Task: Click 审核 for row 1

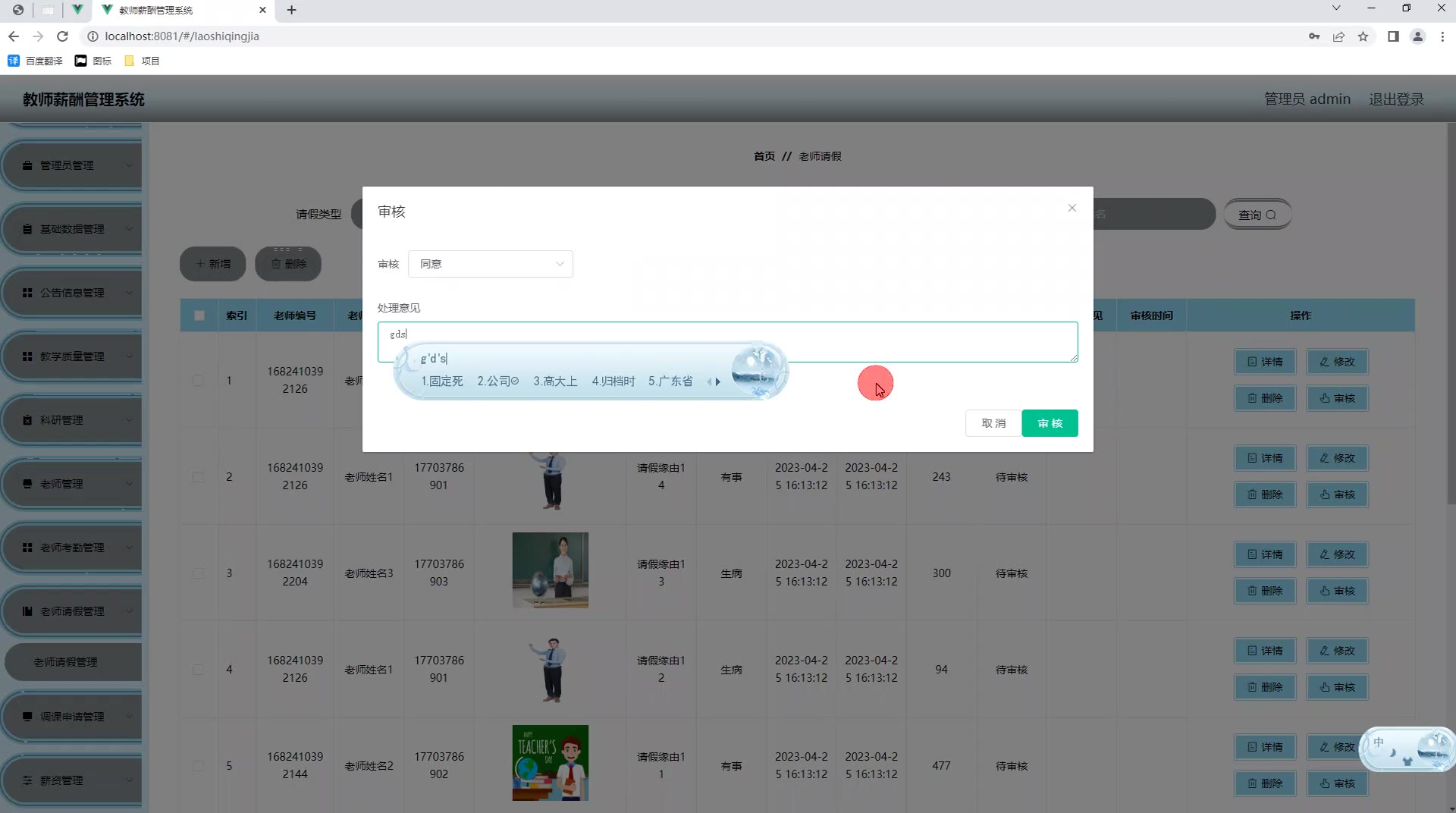Action: tap(1337, 398)
